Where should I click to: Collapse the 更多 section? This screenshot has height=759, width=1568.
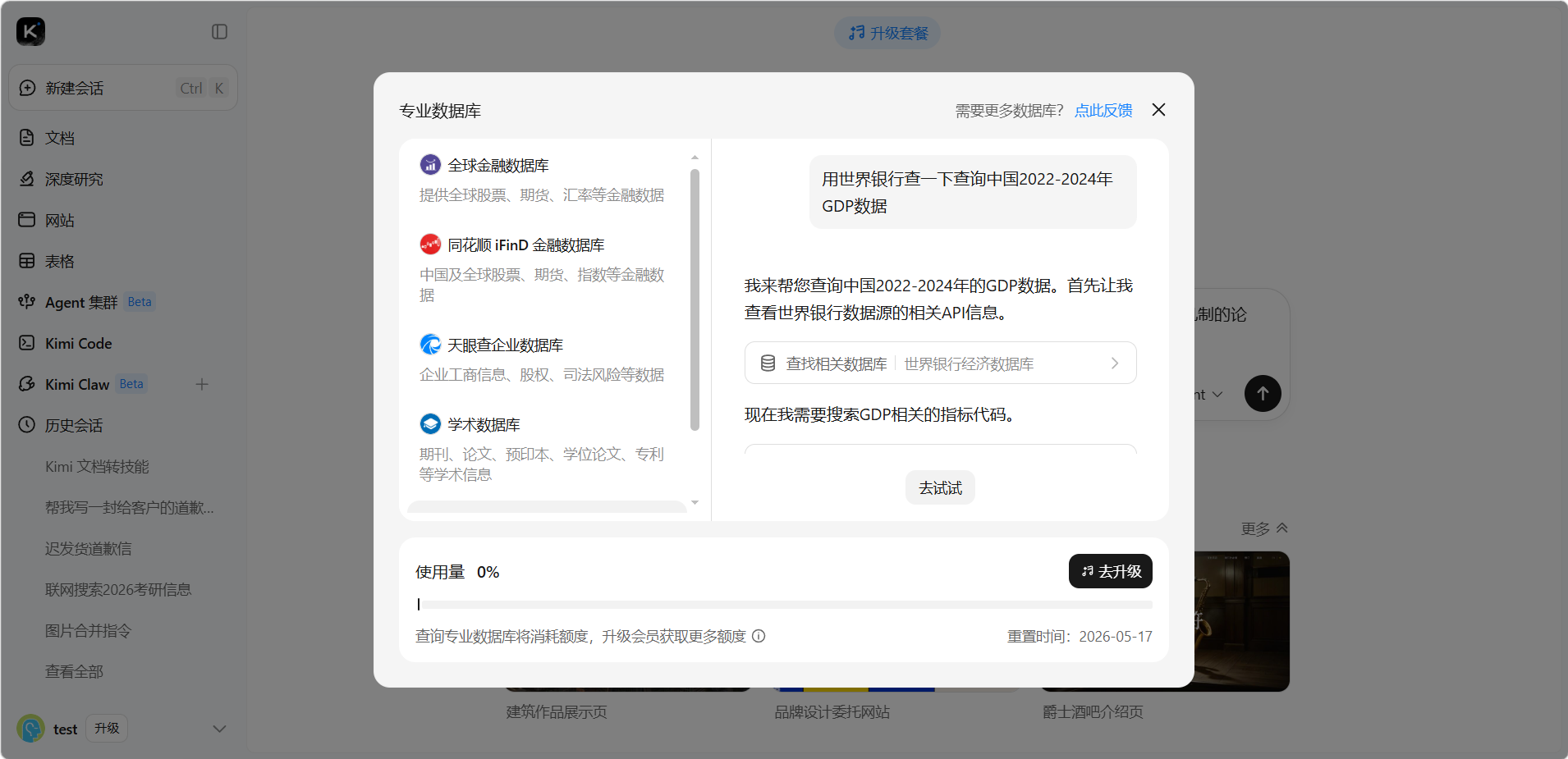click(x=1264, y=528)
